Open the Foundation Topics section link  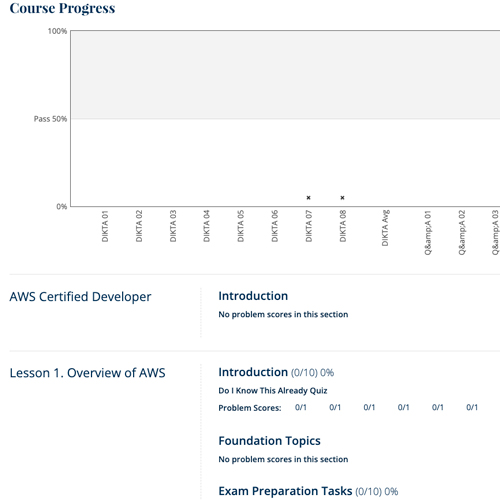[269, 441]
